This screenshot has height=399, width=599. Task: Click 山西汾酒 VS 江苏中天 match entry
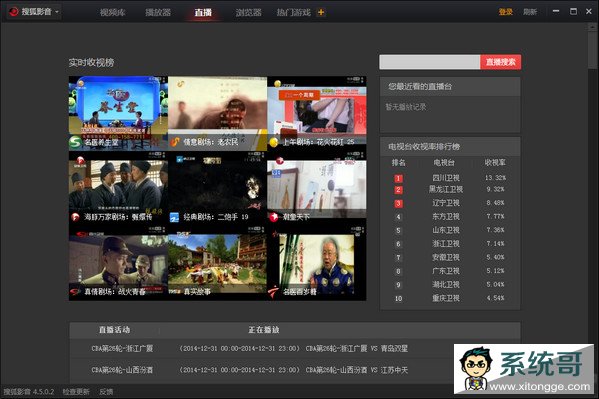click(x=356, y=370)
